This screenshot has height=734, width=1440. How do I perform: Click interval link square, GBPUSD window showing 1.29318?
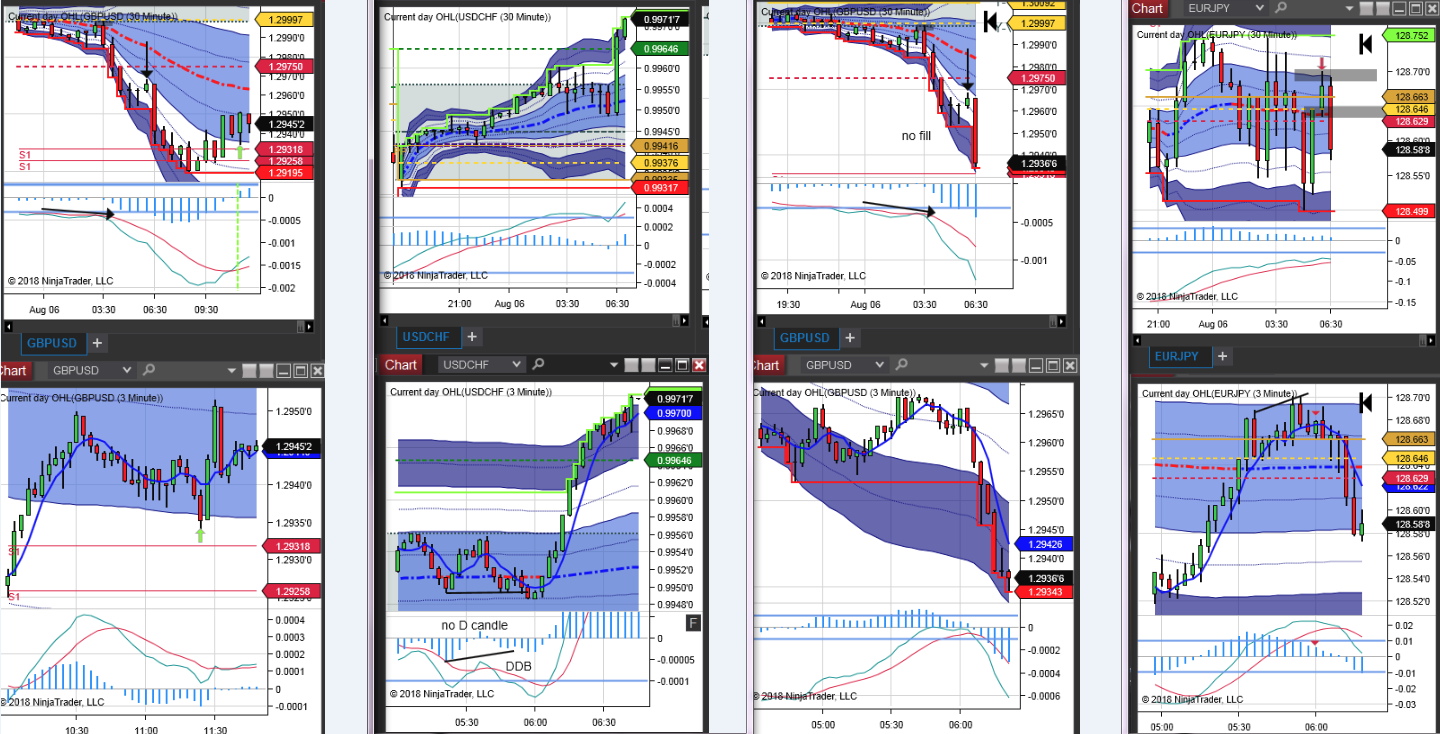coord(267,370)
